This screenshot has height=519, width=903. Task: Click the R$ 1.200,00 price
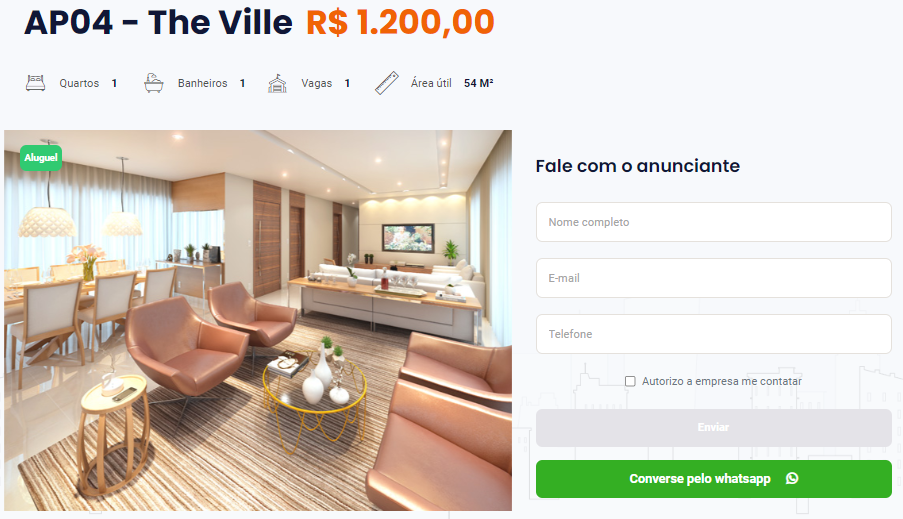[x=400, y=22]
